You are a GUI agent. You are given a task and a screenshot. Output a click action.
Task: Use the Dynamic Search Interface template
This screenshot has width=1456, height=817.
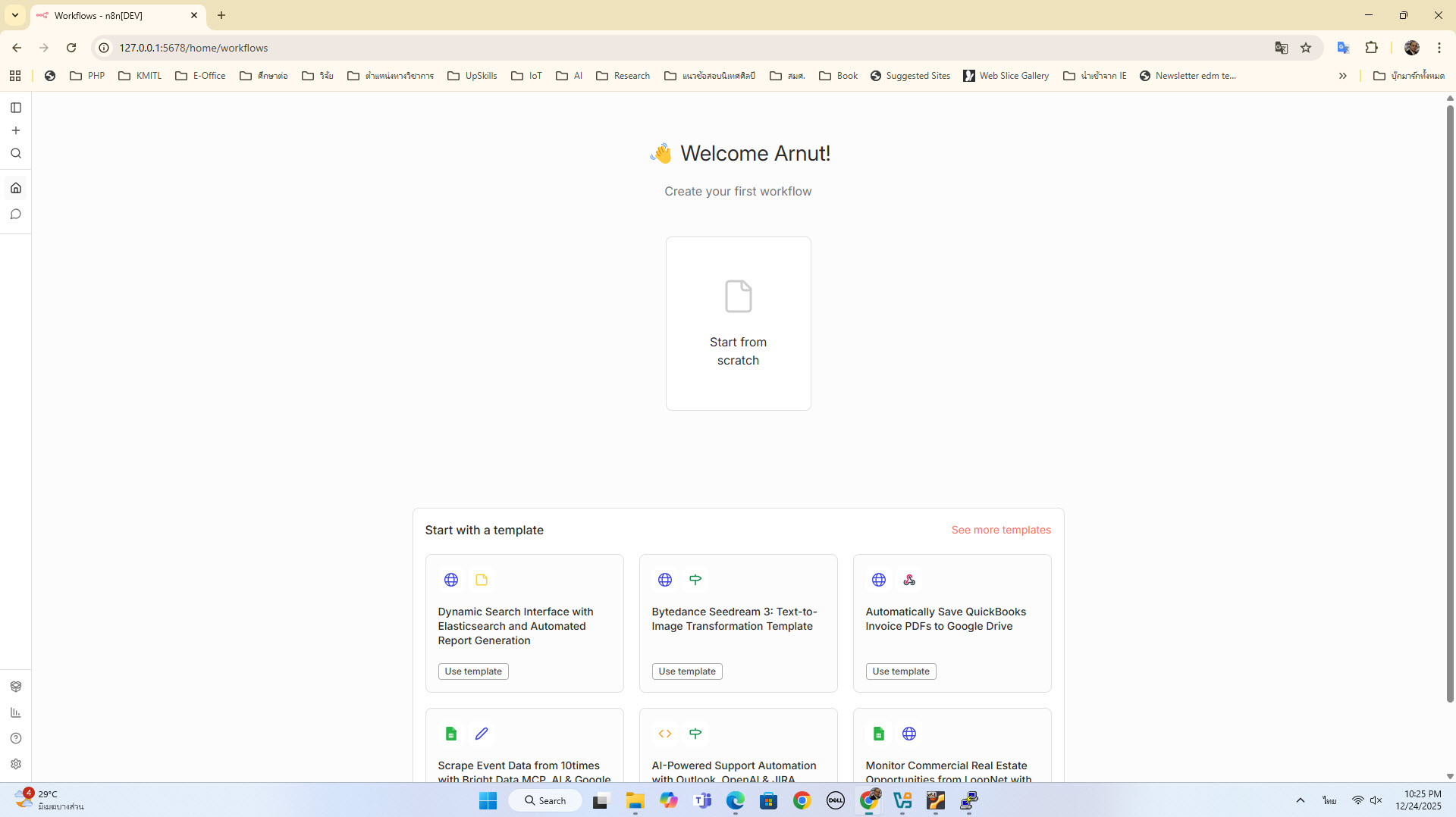pyautogui.click(x=473, y=671)
